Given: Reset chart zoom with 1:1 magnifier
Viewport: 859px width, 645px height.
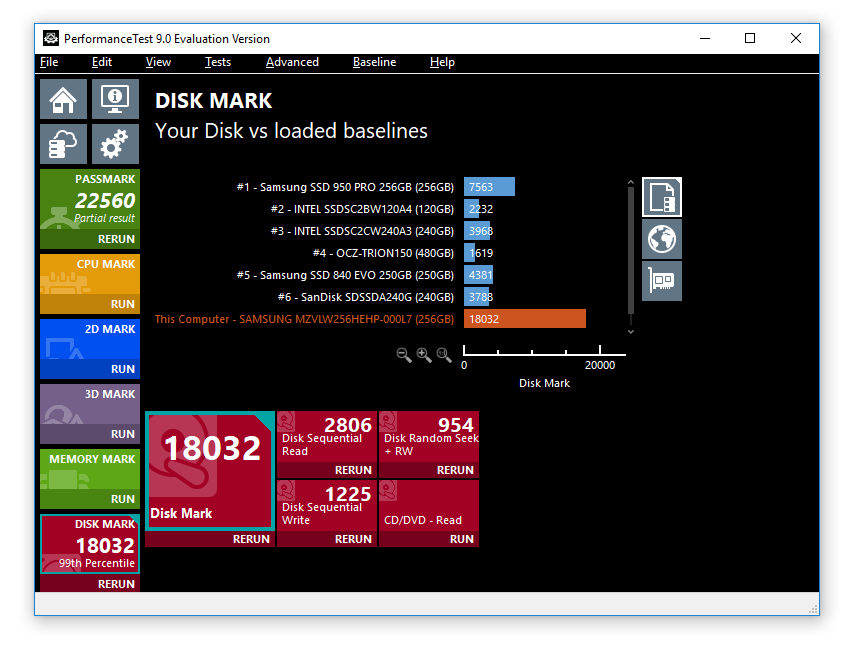Looking at the screenshot, I should [x=444, y=355].
